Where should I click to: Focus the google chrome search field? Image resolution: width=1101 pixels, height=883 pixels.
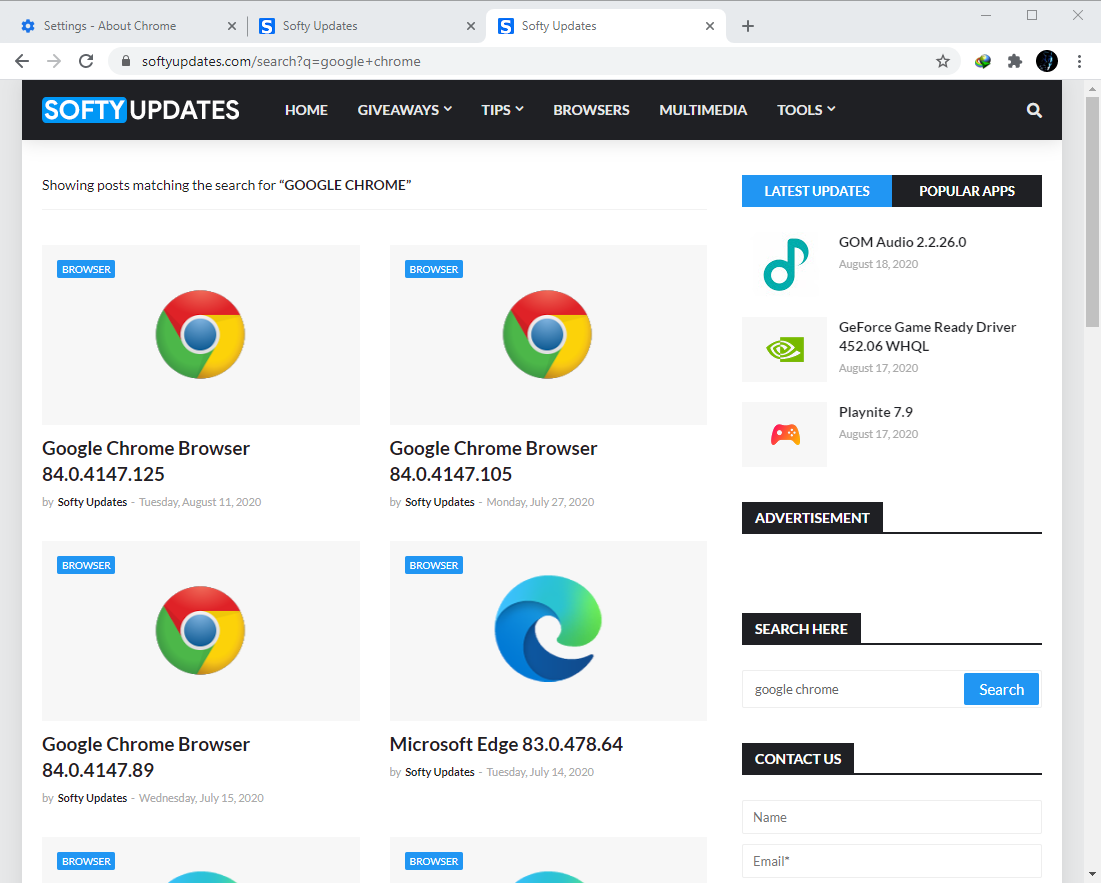[853, 689]
